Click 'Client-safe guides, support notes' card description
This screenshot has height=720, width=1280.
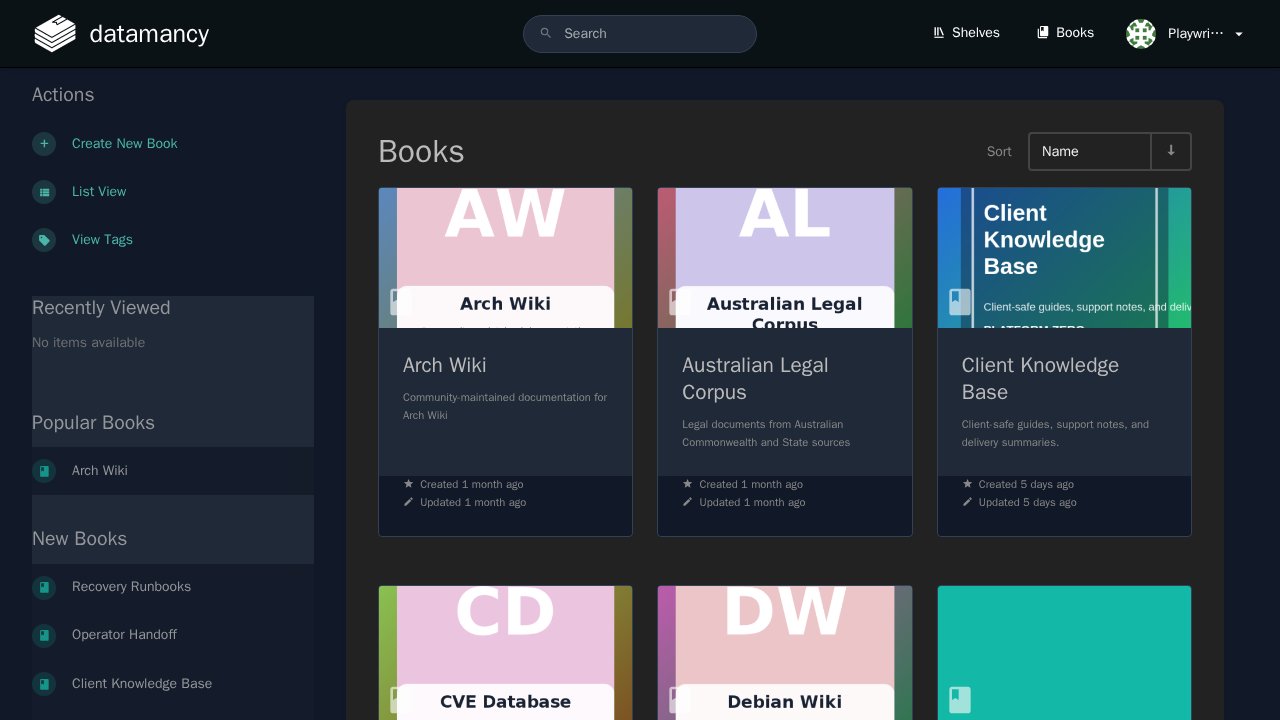click(x=1055, y=433)
